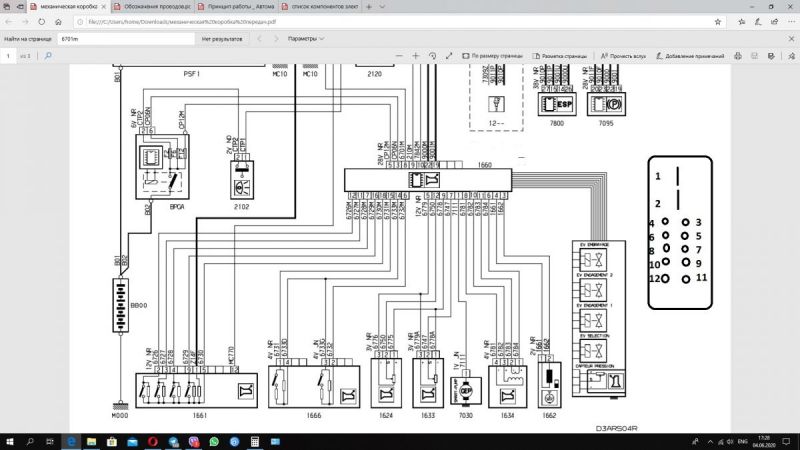The height and width of the screenshot is (450, 800).
Task: Open Telegram from the taskbar
Action: coord(173,441)
